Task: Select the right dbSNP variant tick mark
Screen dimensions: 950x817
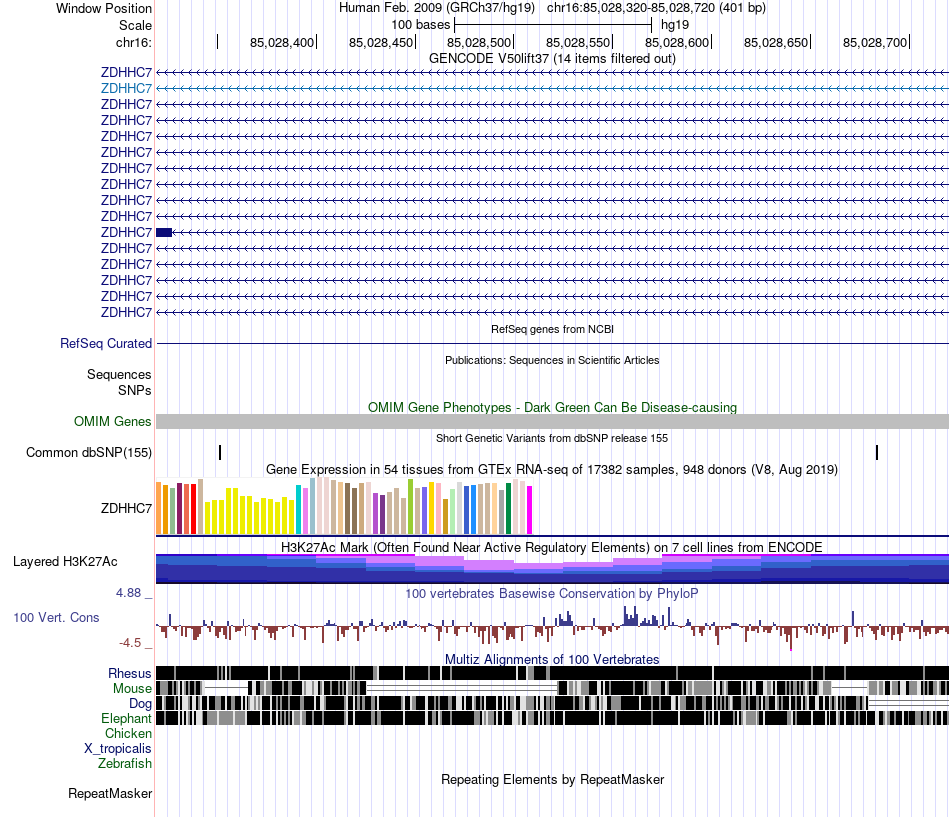Action: tap(877, 452)
